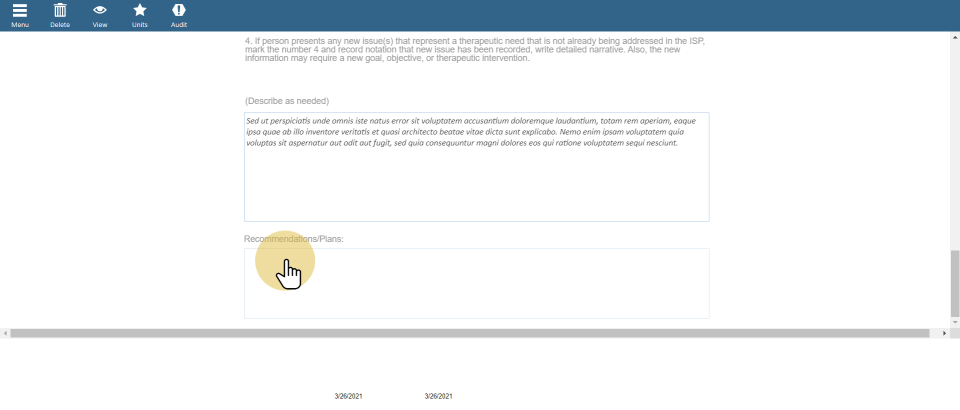Viewport: 960px width, 410px height.
Task: Click the horizontal scrollbar thumb
Action: pos(470,332)
